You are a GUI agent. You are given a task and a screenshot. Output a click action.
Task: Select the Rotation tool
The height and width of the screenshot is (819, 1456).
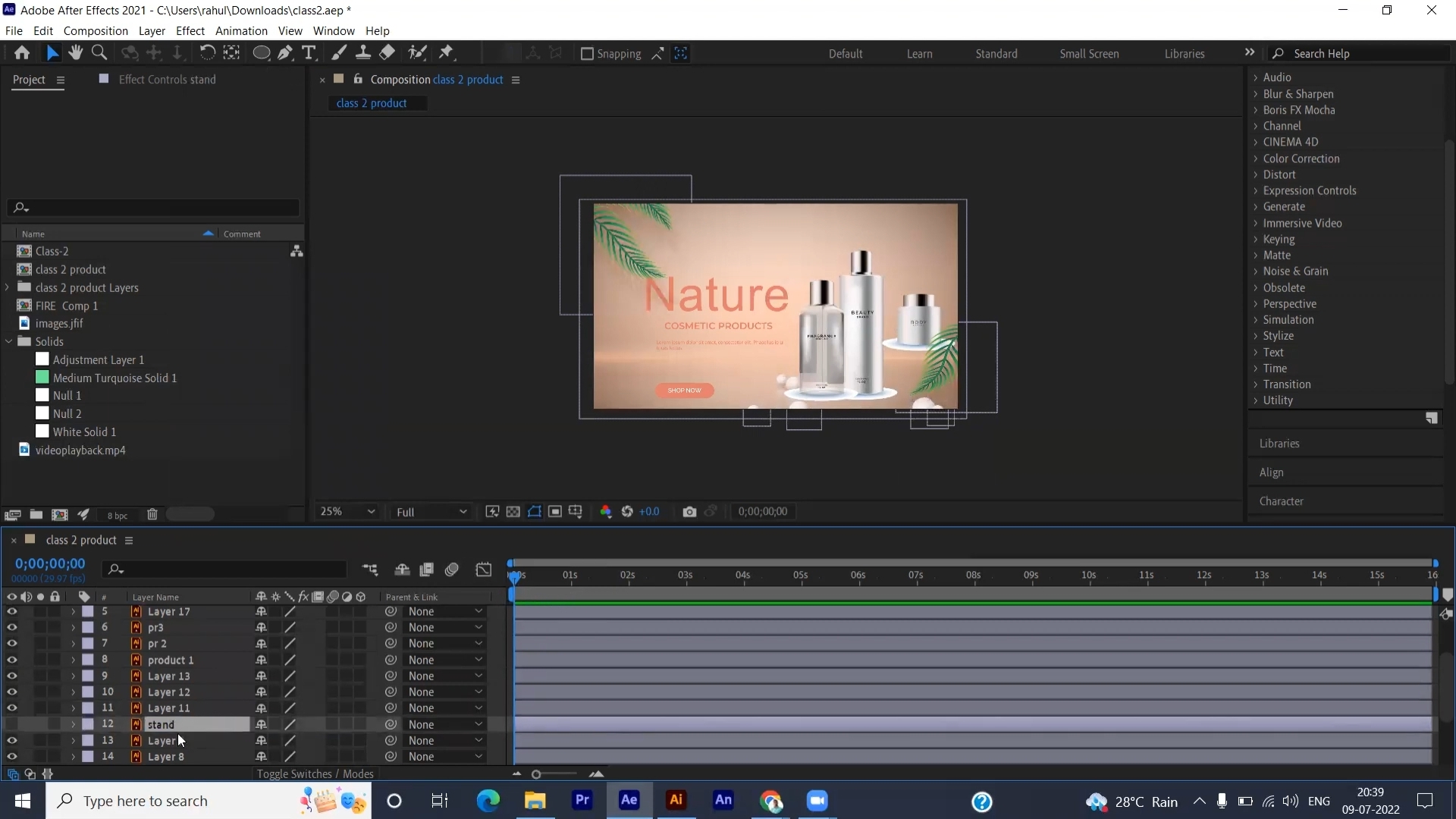coord(207,52)
